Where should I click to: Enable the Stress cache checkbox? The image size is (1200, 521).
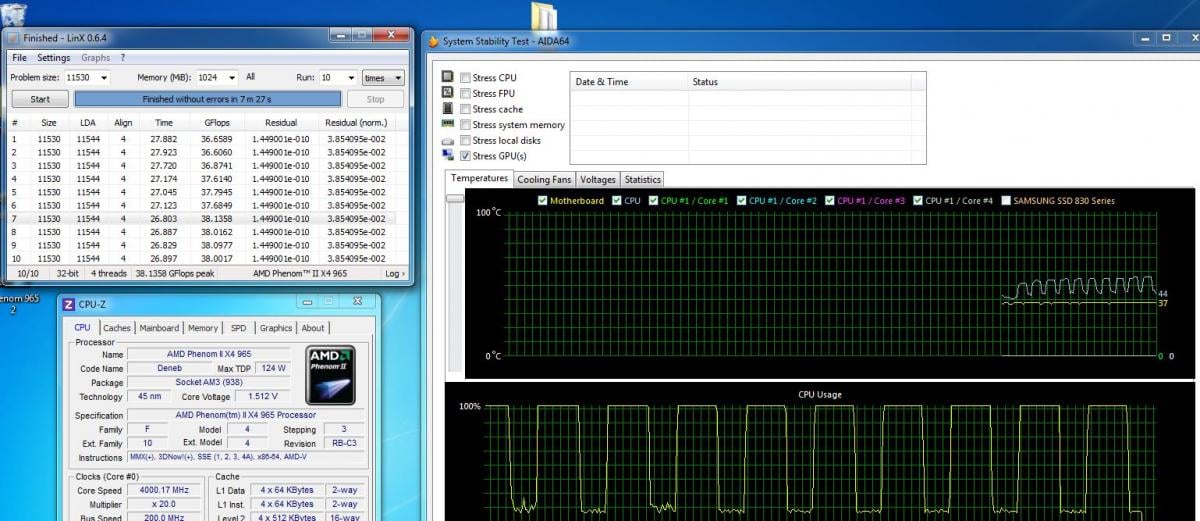coord(465,109)
